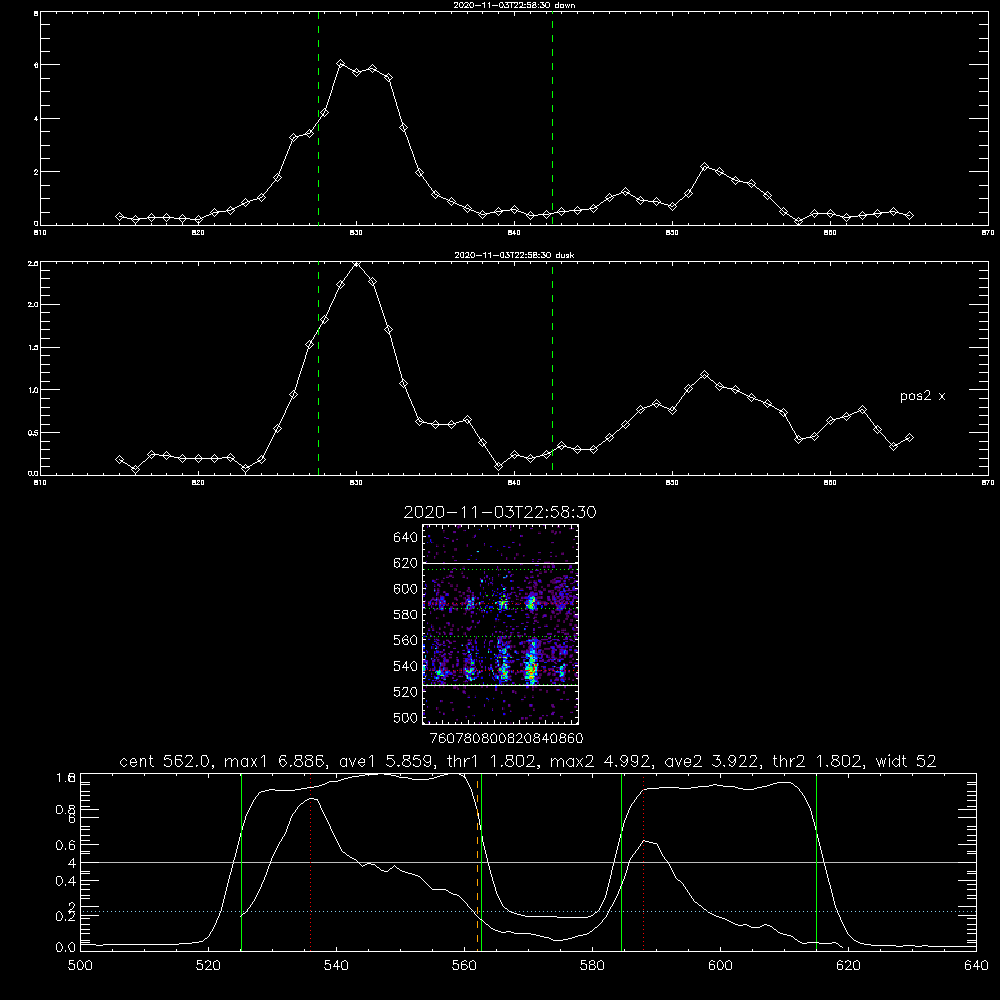Click spectral image y-axis label 620

(x=406, y=563)
